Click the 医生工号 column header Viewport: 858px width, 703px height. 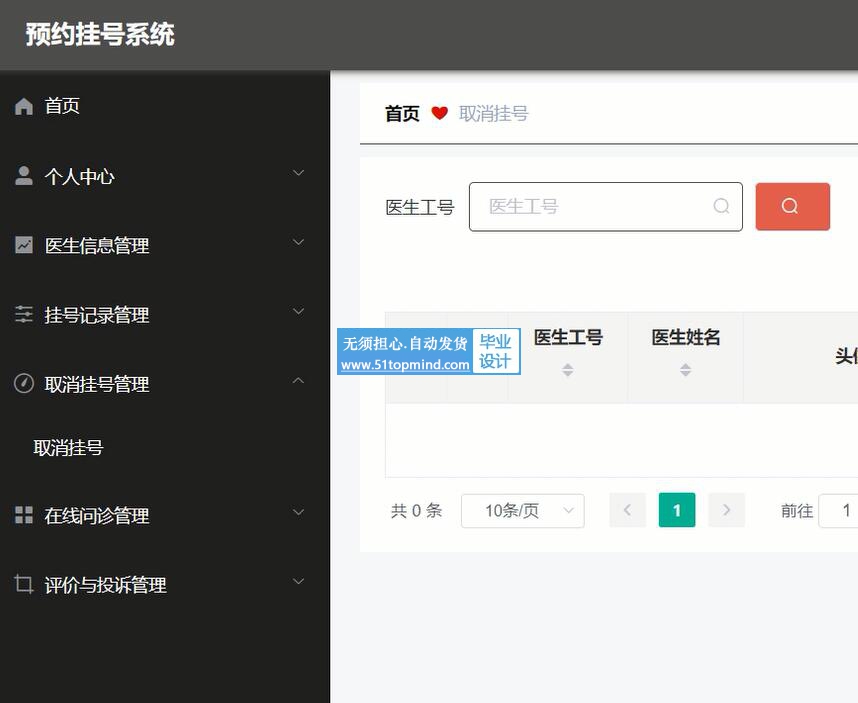568,337
